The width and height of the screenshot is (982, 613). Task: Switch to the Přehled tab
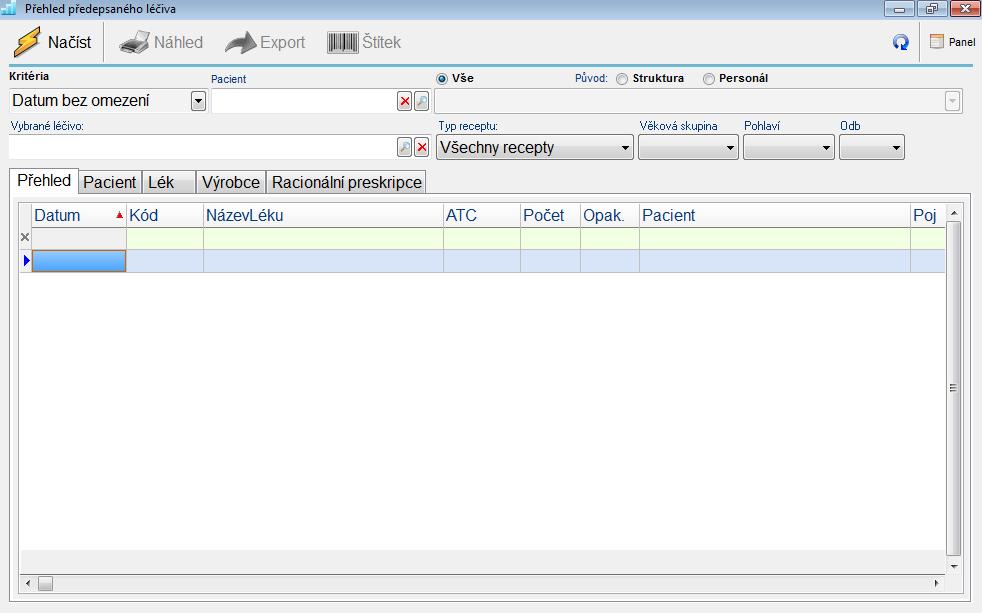click(44, 180)
